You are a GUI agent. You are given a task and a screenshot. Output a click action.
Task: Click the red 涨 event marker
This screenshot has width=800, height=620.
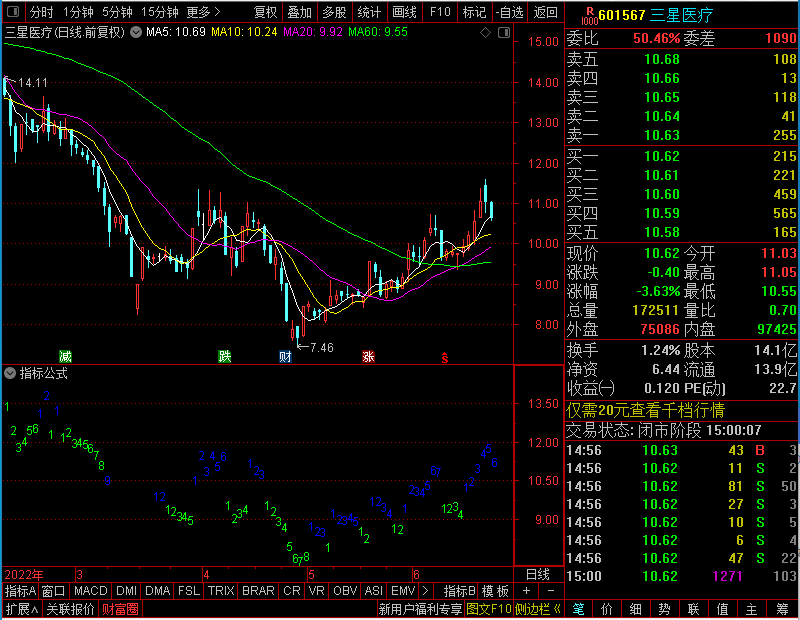click(x=368, y=356)
